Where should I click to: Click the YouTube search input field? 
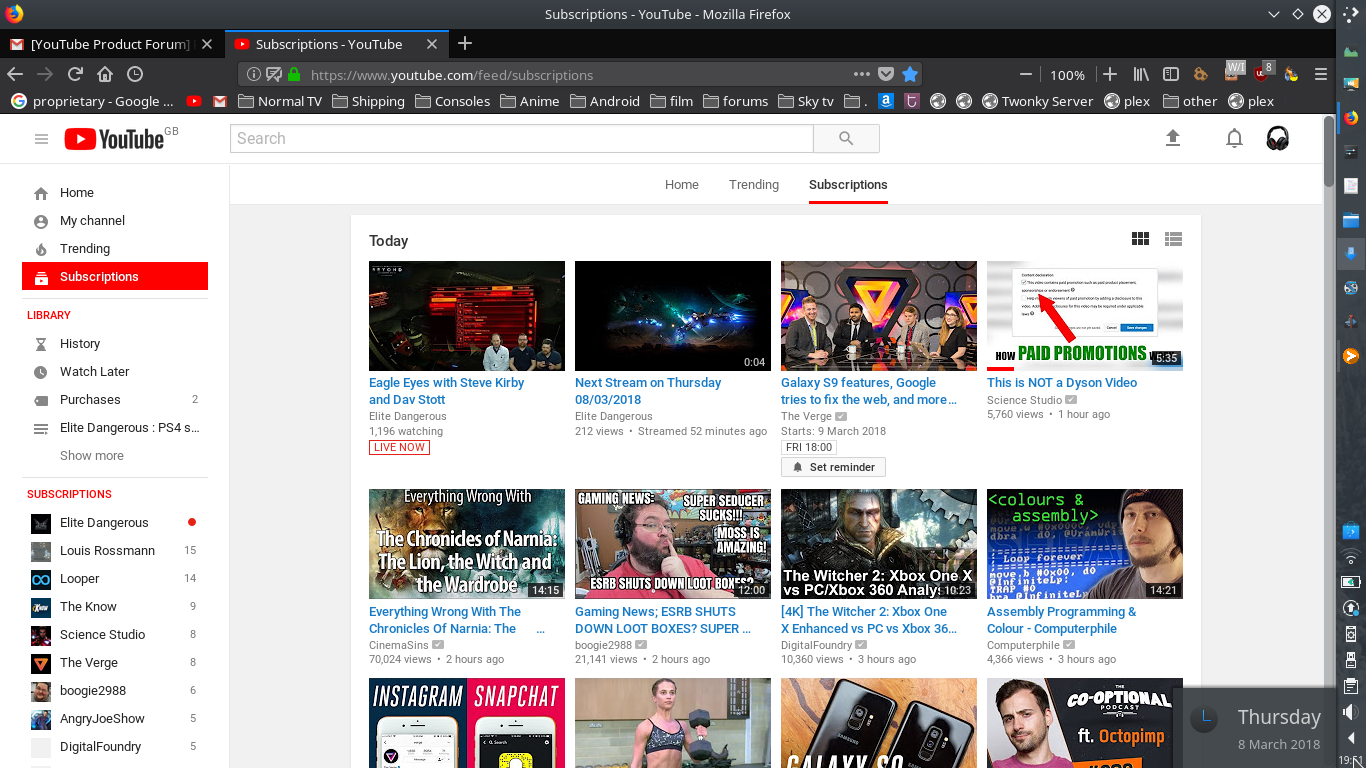click(x=522, y=139)
